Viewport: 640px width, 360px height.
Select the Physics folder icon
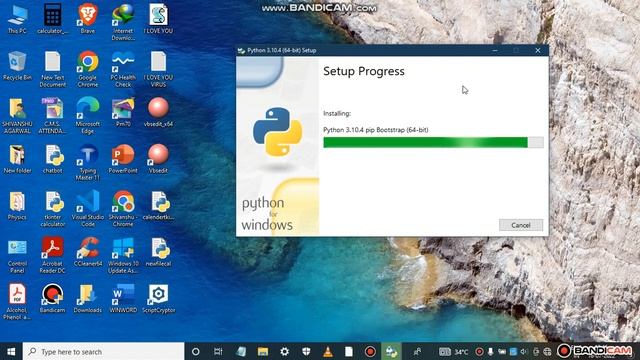(x=17, y=206)
